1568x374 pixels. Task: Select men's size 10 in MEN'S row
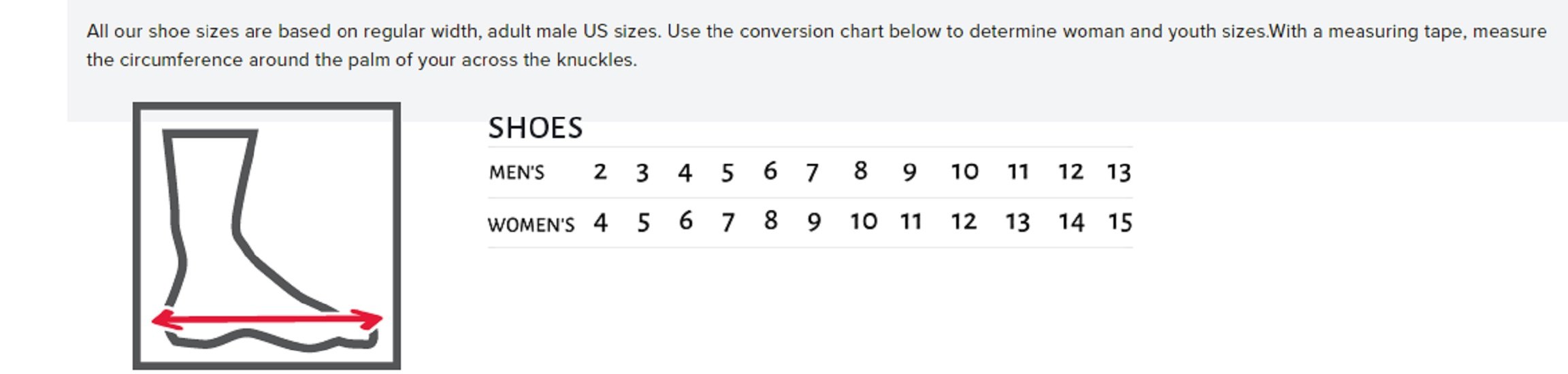coord(964,171)
